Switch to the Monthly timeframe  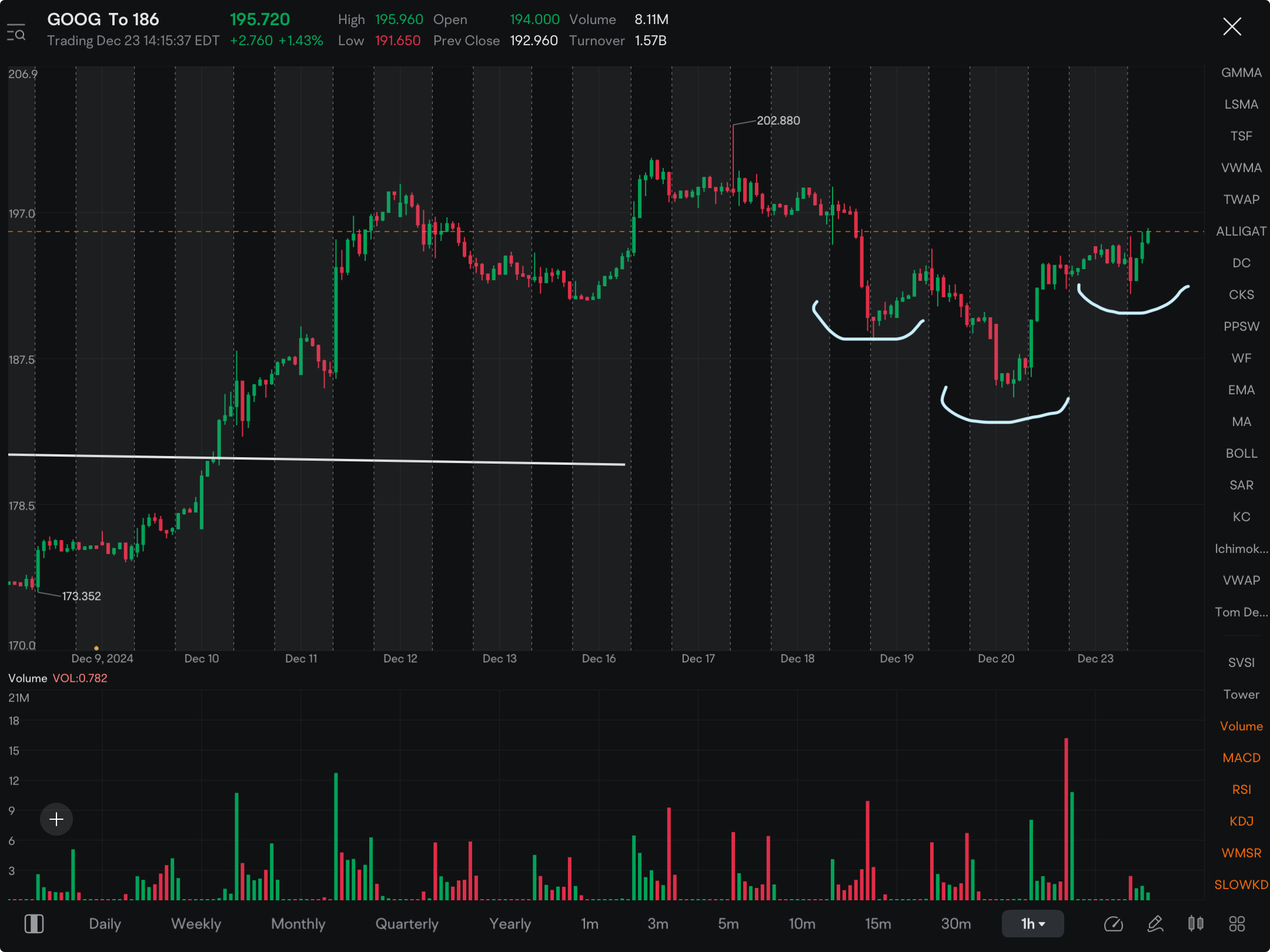(x=298, y=924)
